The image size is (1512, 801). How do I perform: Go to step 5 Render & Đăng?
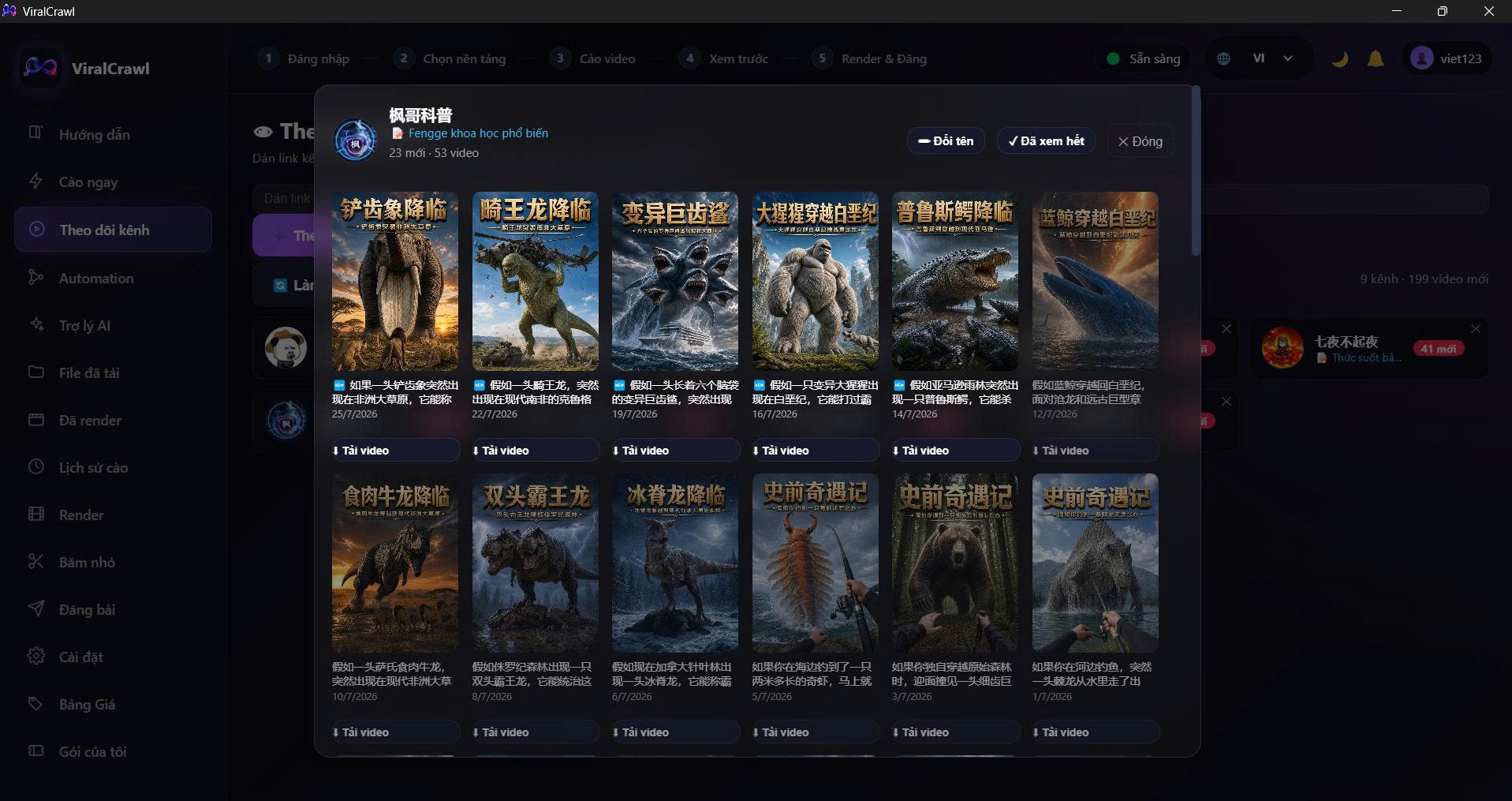(869, 58)
